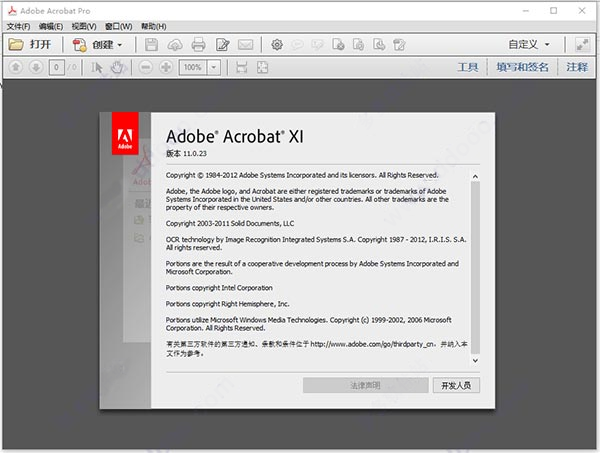Click the edit document pencil icon
This screenshot has height=453, width=600.
click(222, 45)
